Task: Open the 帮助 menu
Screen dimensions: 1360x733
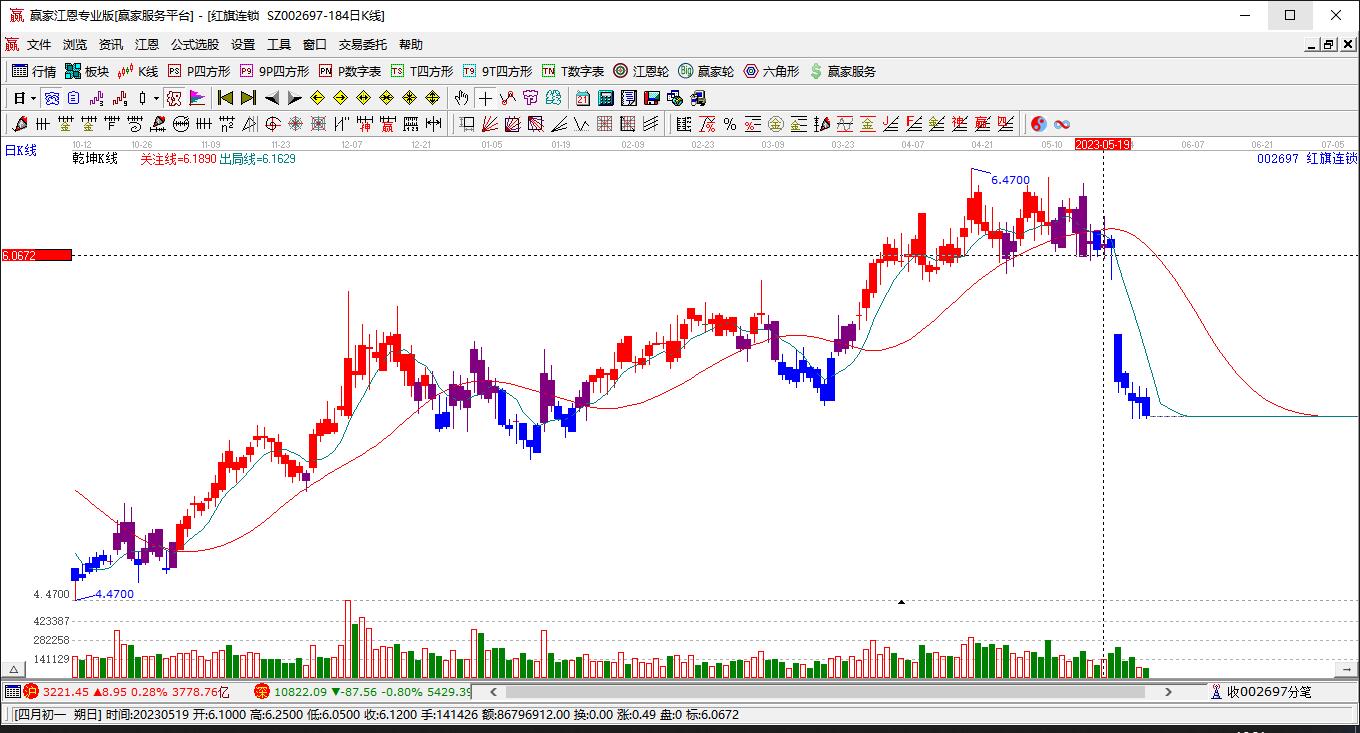Action: tap(411, 44)
